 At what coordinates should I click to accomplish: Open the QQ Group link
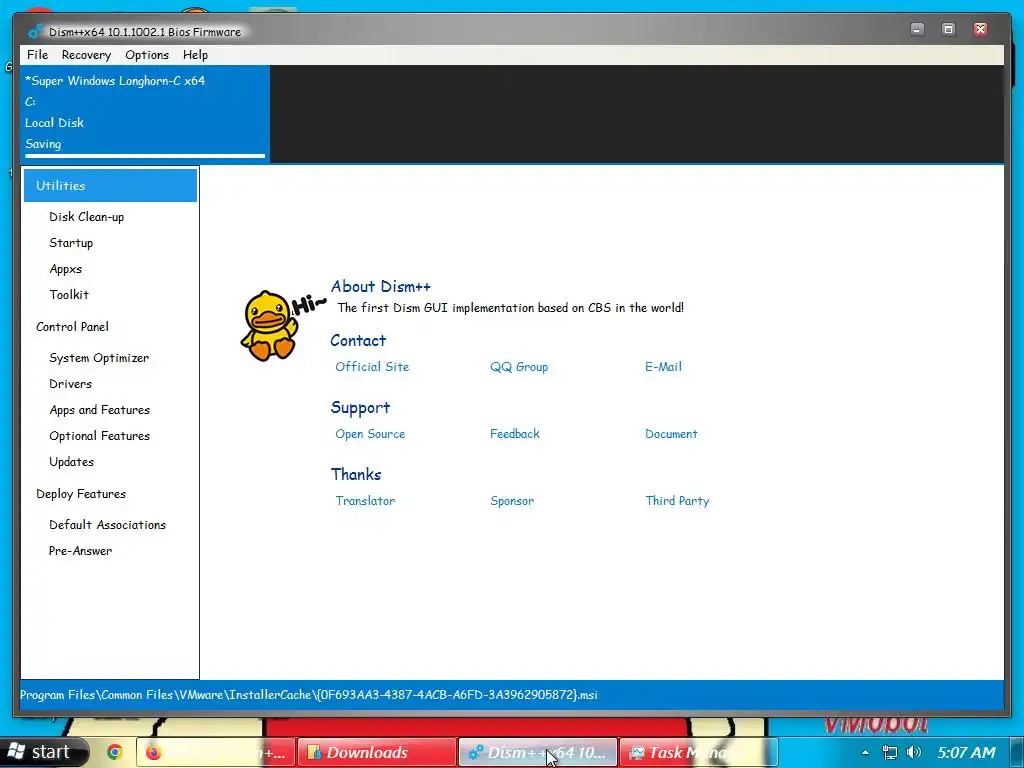pyautogui.click(x=519, y=367)
